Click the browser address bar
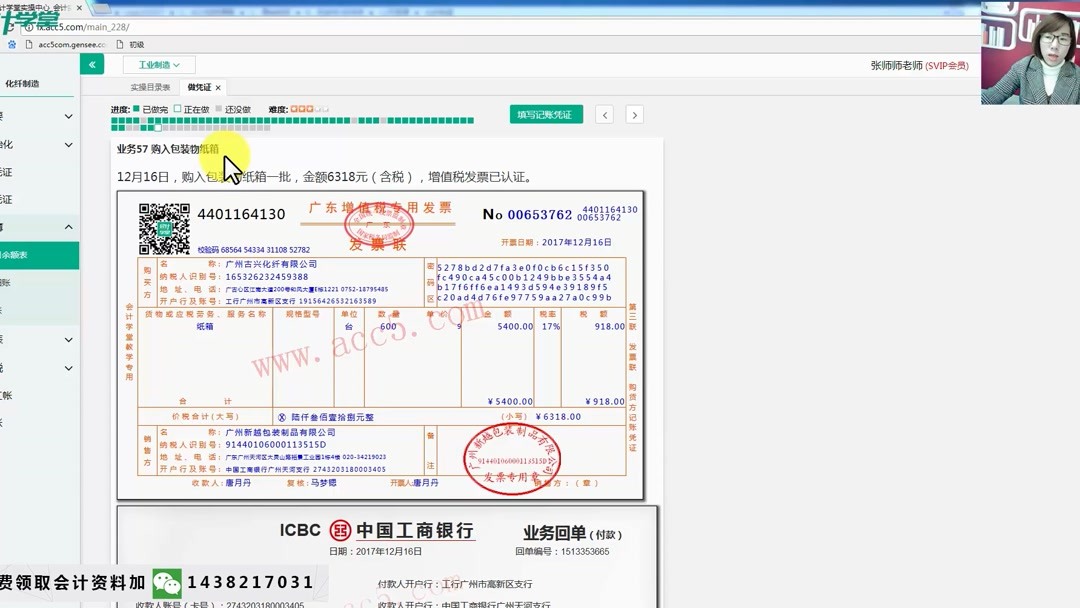 tap(200, 27)
